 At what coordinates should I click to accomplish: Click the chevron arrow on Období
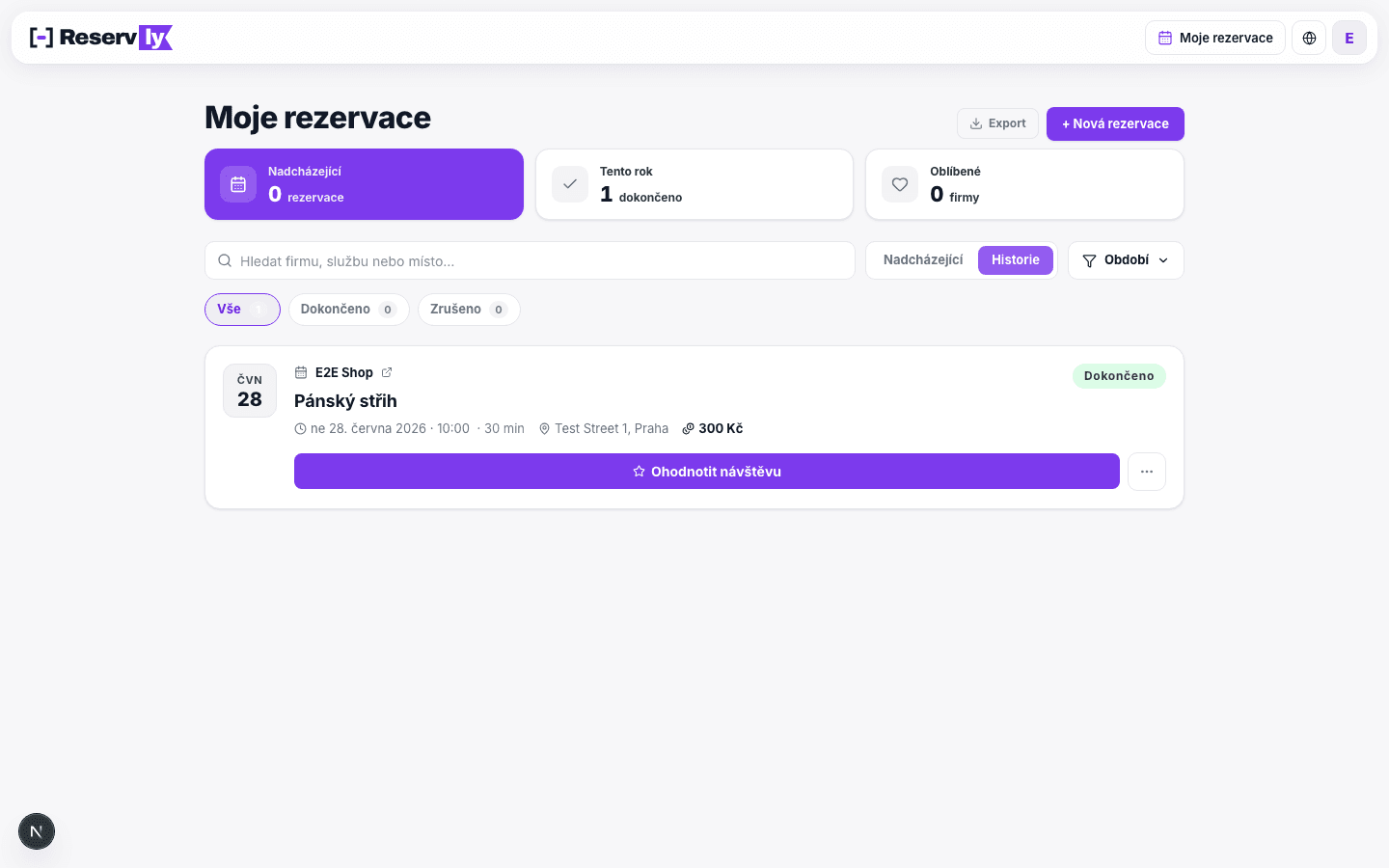click(x=1163, y=260)
